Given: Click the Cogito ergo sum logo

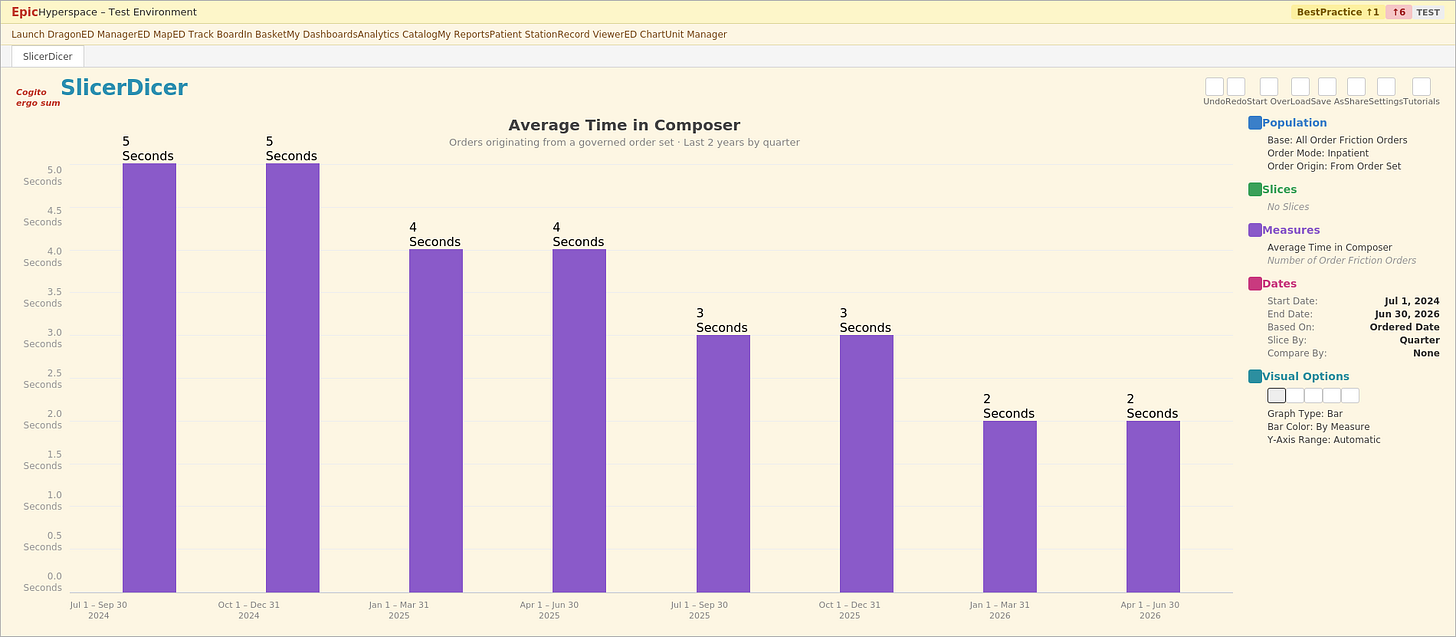Looking at the screenshot, I should pos(38,97).
